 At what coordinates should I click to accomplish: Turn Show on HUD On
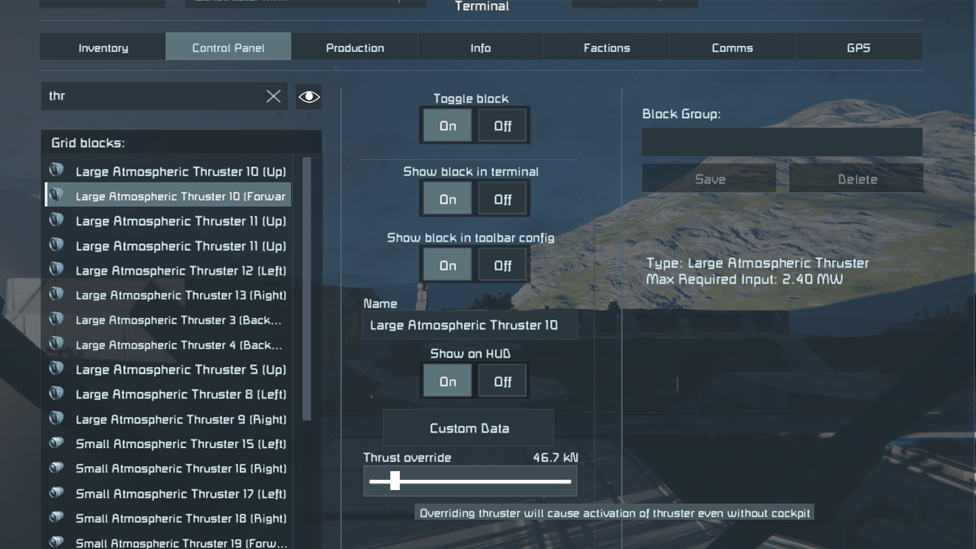pos(448,381)
